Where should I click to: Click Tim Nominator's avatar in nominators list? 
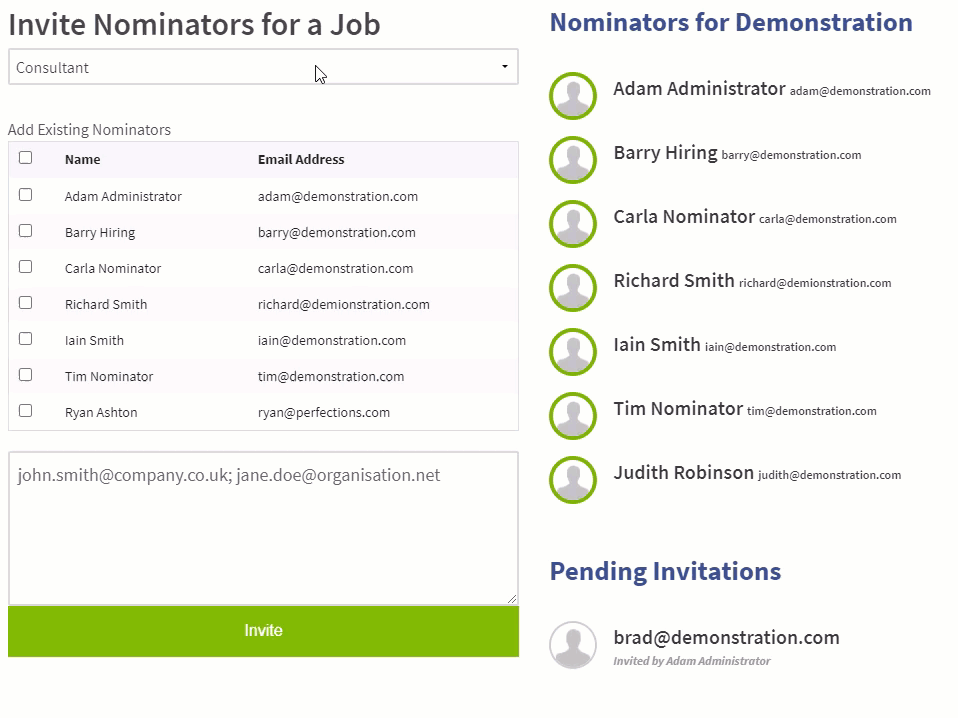573,416
